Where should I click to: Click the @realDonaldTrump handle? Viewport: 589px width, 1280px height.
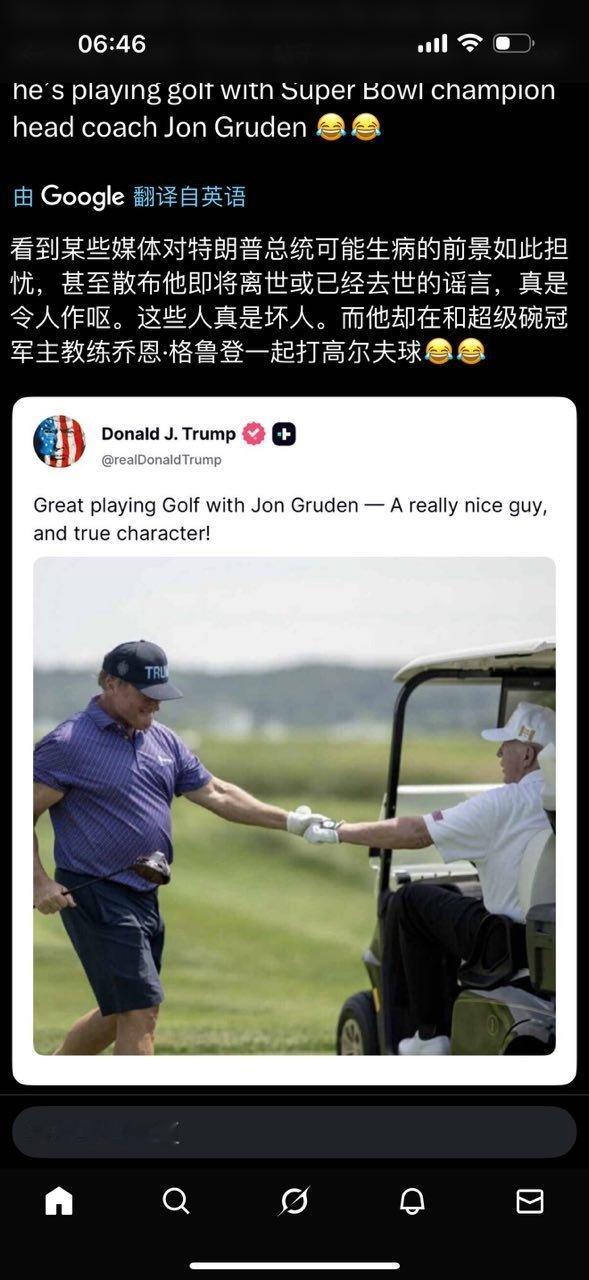pyautogui.click(x=161, y=460)
